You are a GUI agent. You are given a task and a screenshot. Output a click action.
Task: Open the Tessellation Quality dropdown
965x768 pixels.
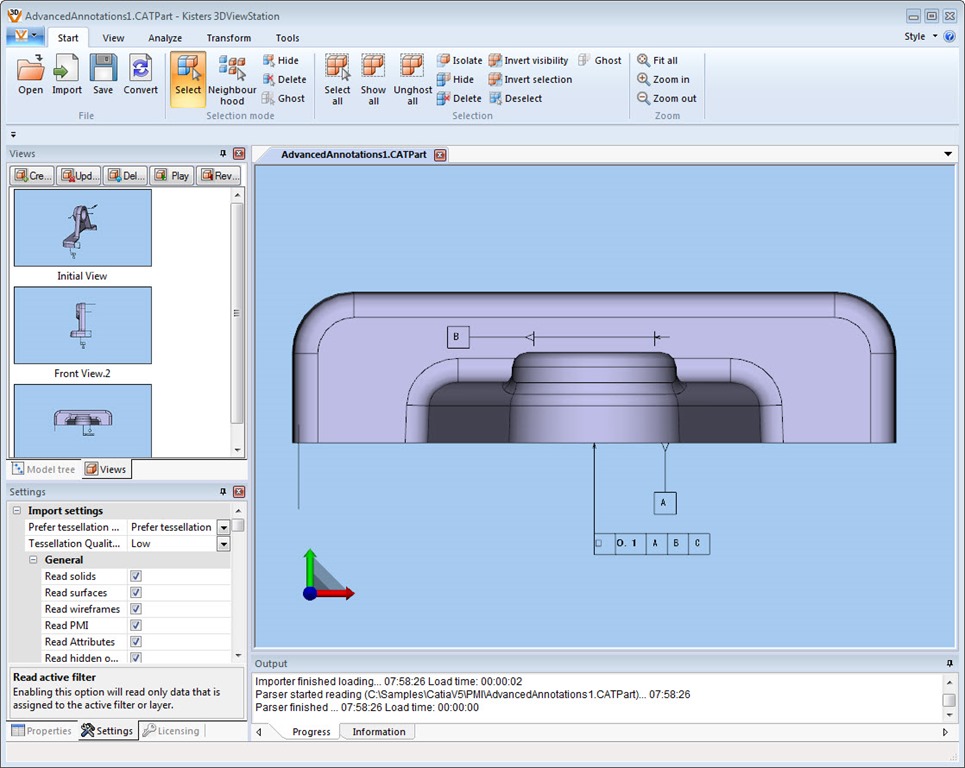(x=223, y=544)
